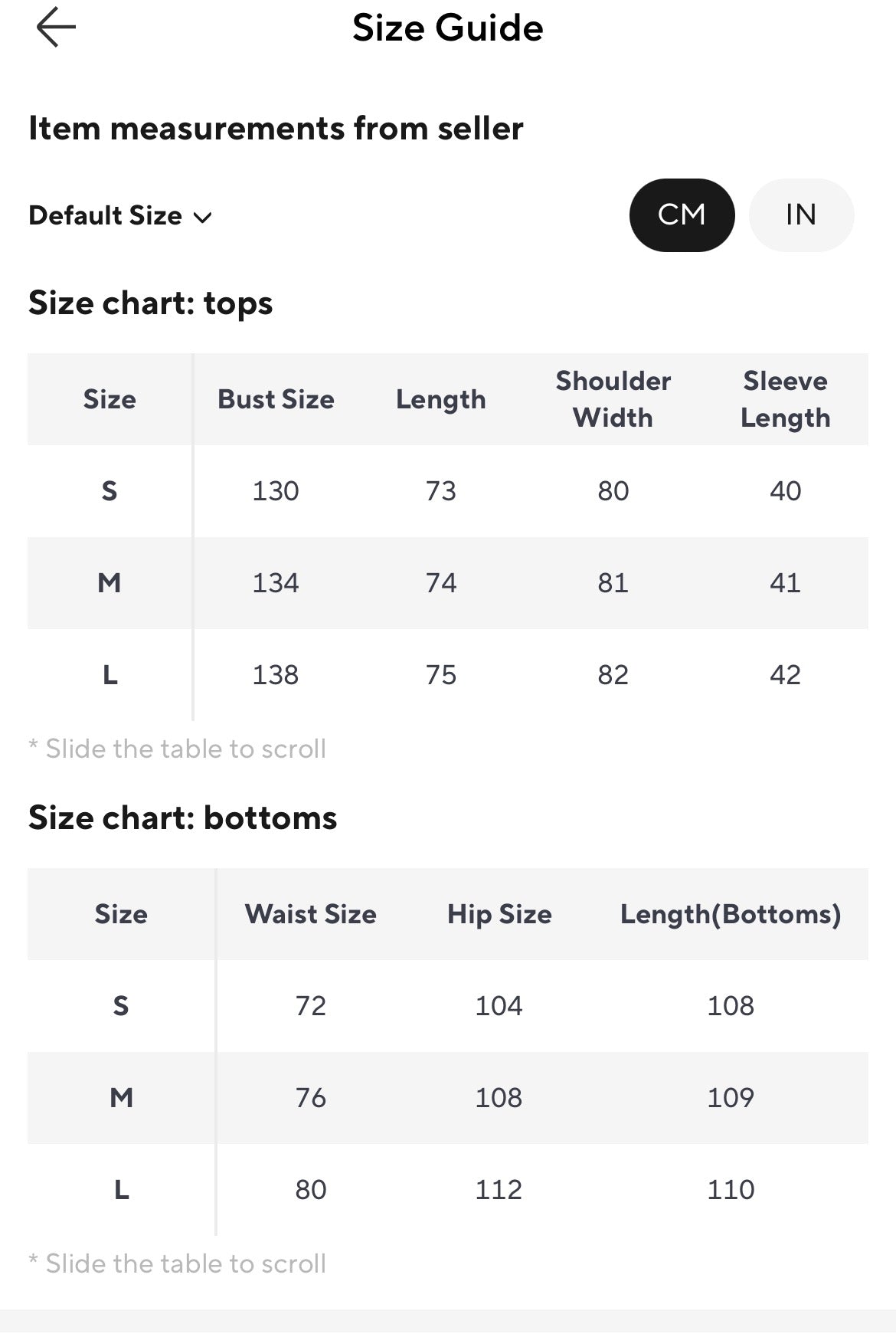Go back using the arrow icon
This screenshot has width=896, height=1337.
tap(56, 28)
